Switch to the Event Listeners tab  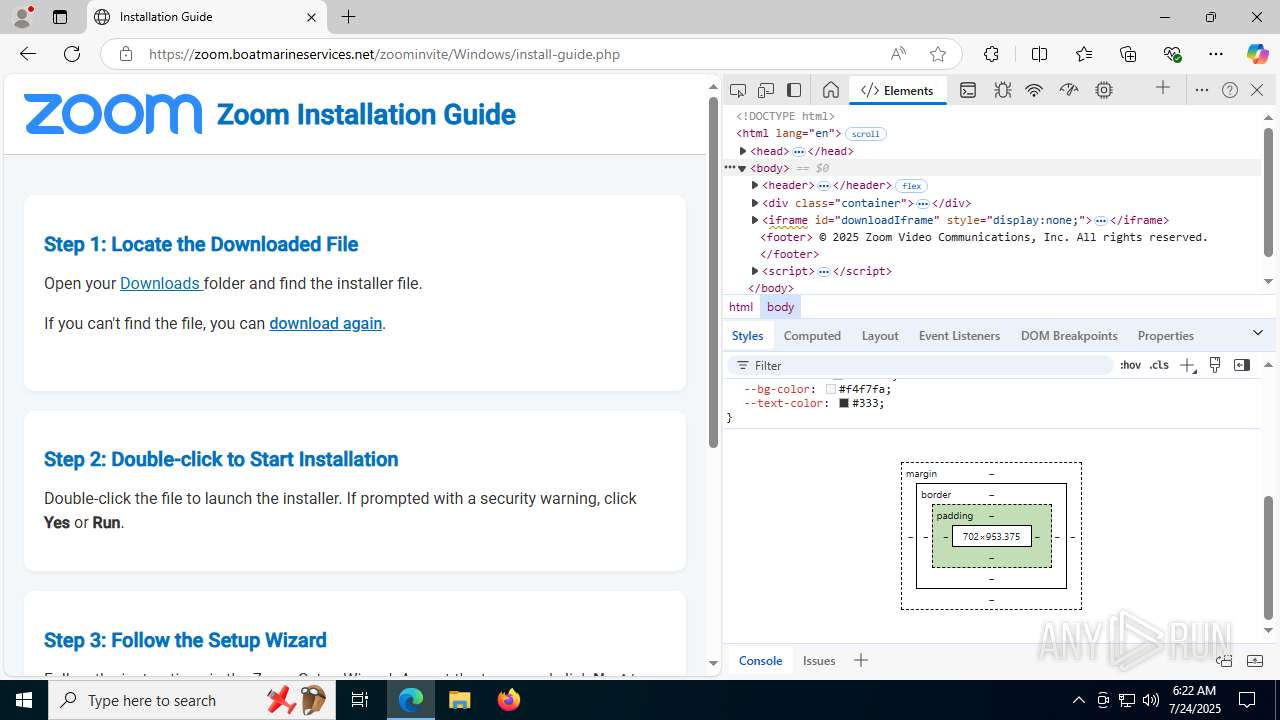pyautogui.click(x=959, y=336)
